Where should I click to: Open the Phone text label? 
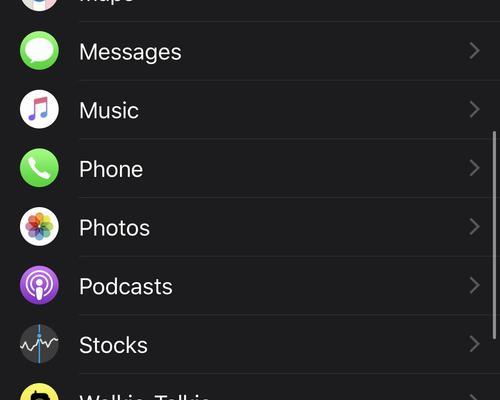click(111, 169)
